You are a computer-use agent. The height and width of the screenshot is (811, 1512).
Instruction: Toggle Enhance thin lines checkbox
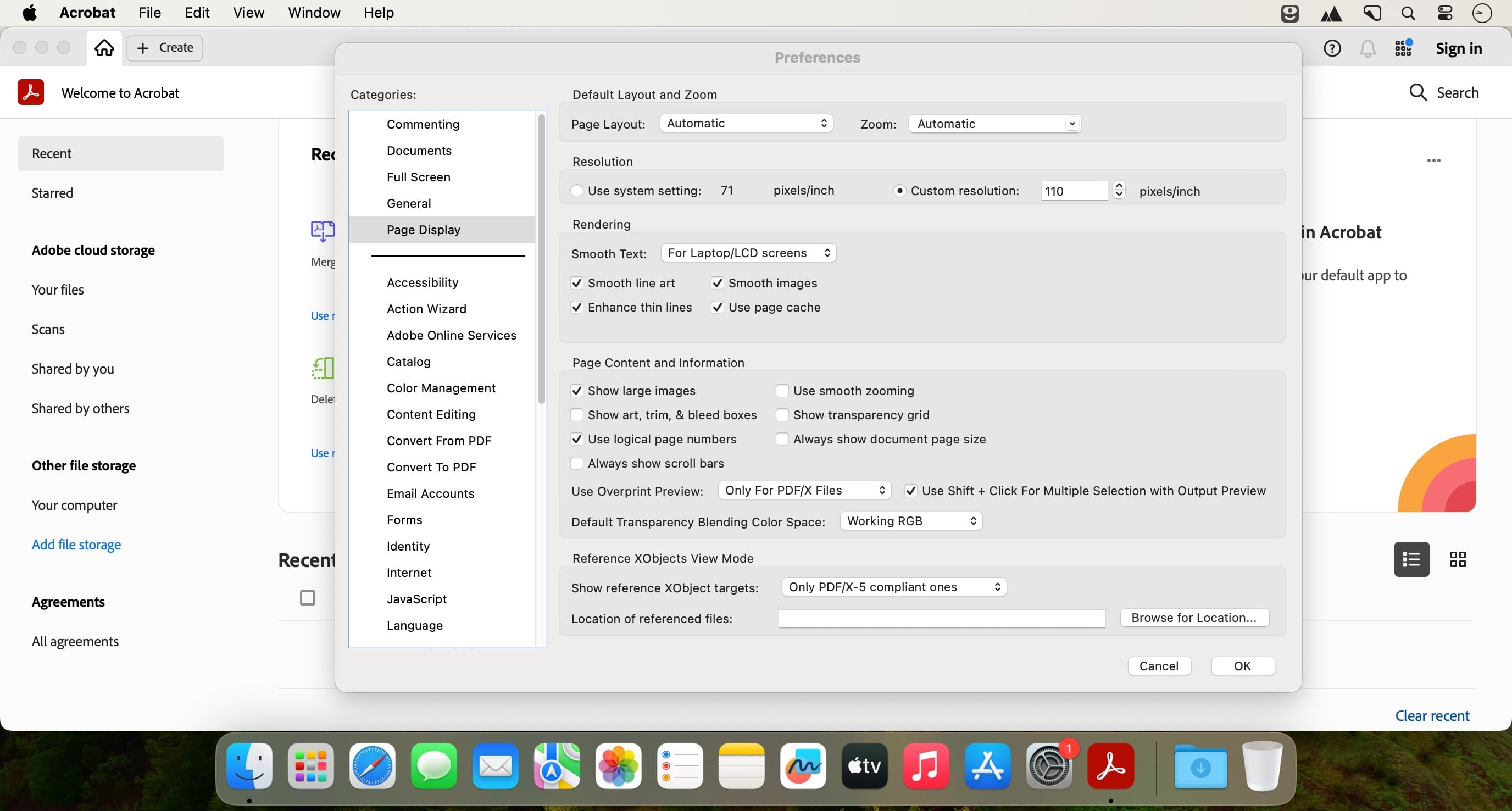click(577, 307)
